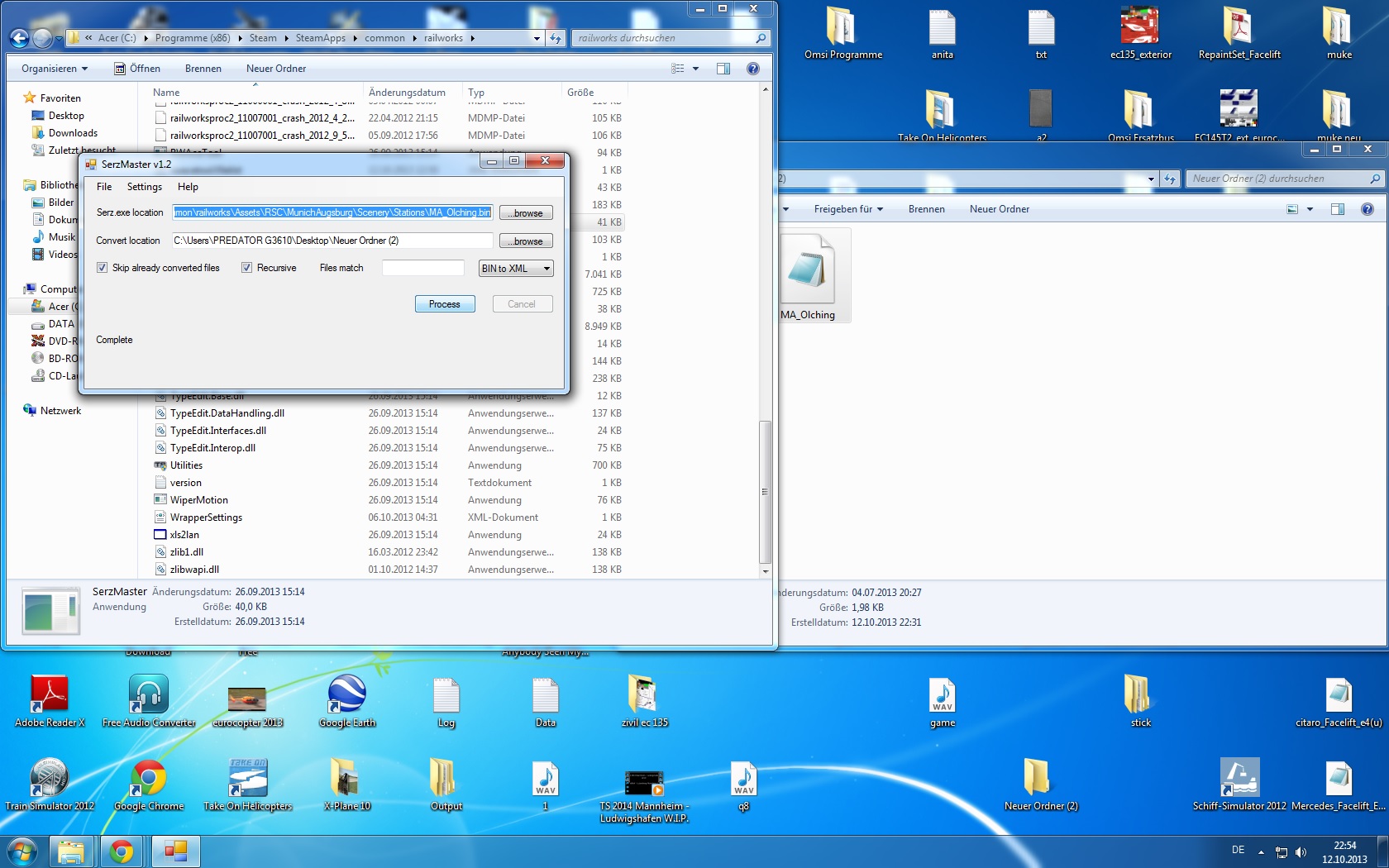Click Google Chrome in the taskbar
Image resolution: width=1389 pixels, height=868 pixels.
point(122,851)
